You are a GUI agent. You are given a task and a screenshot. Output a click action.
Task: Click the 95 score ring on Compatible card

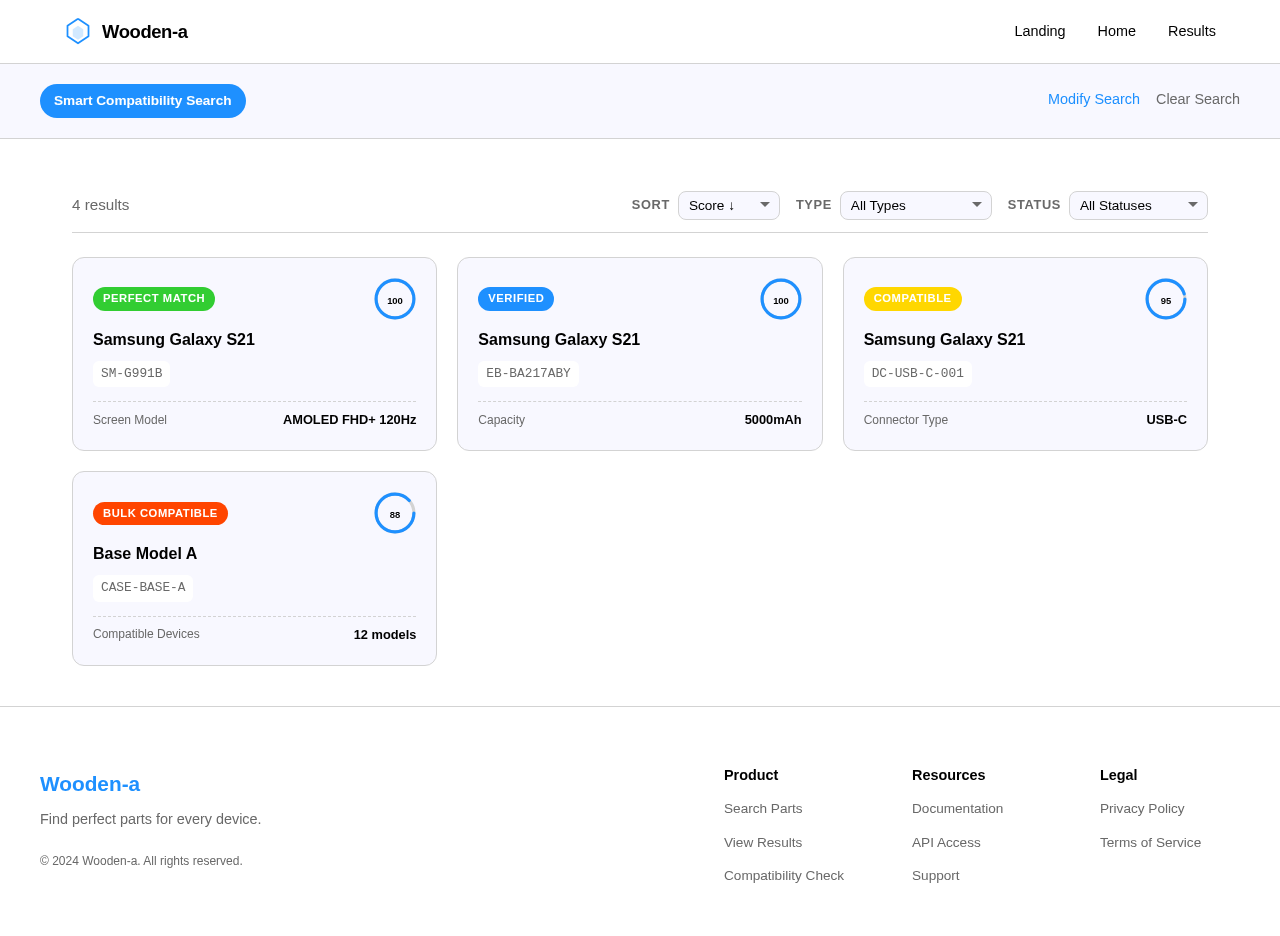coord(1166,299)
